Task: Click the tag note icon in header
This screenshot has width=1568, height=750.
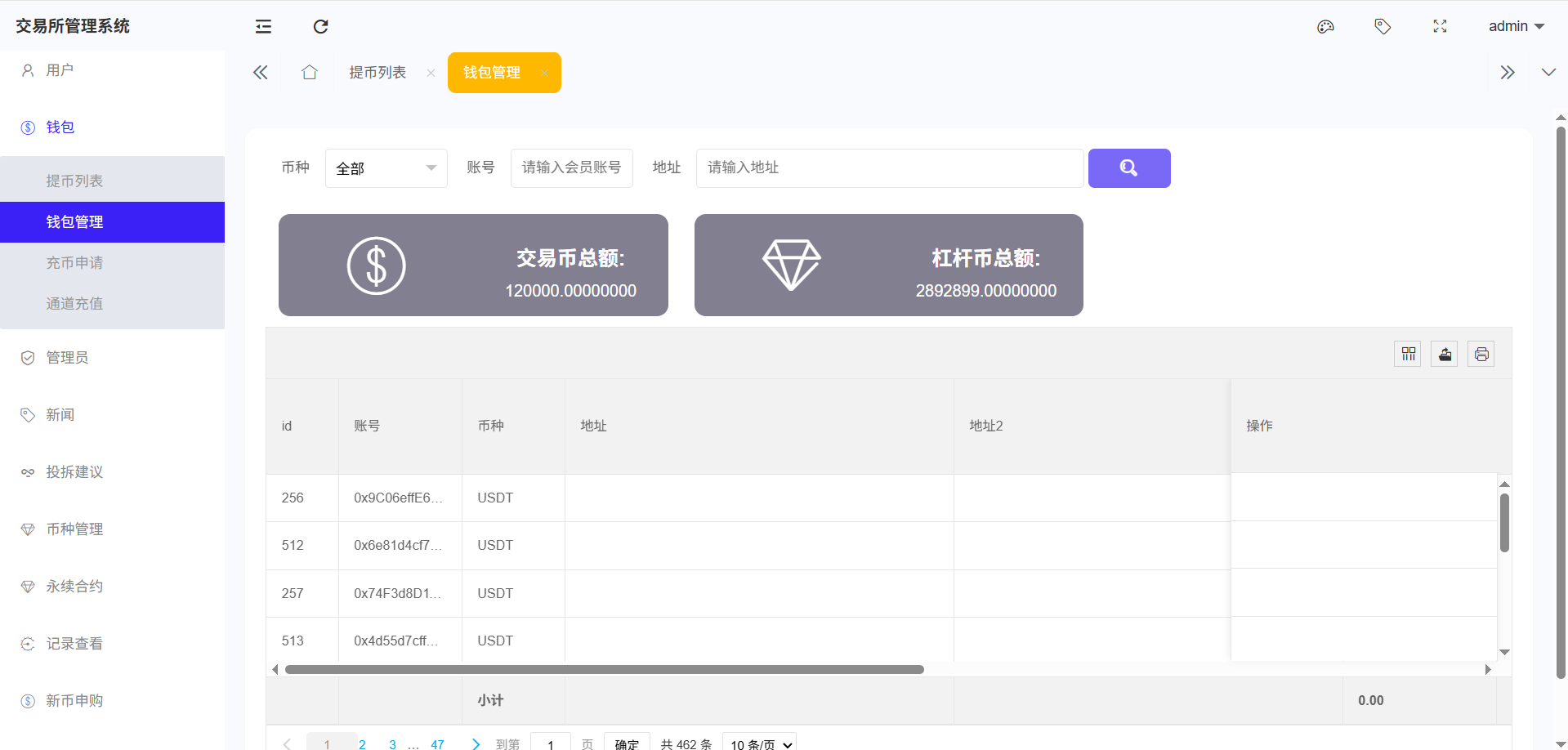Action: tap(1383, 27)
